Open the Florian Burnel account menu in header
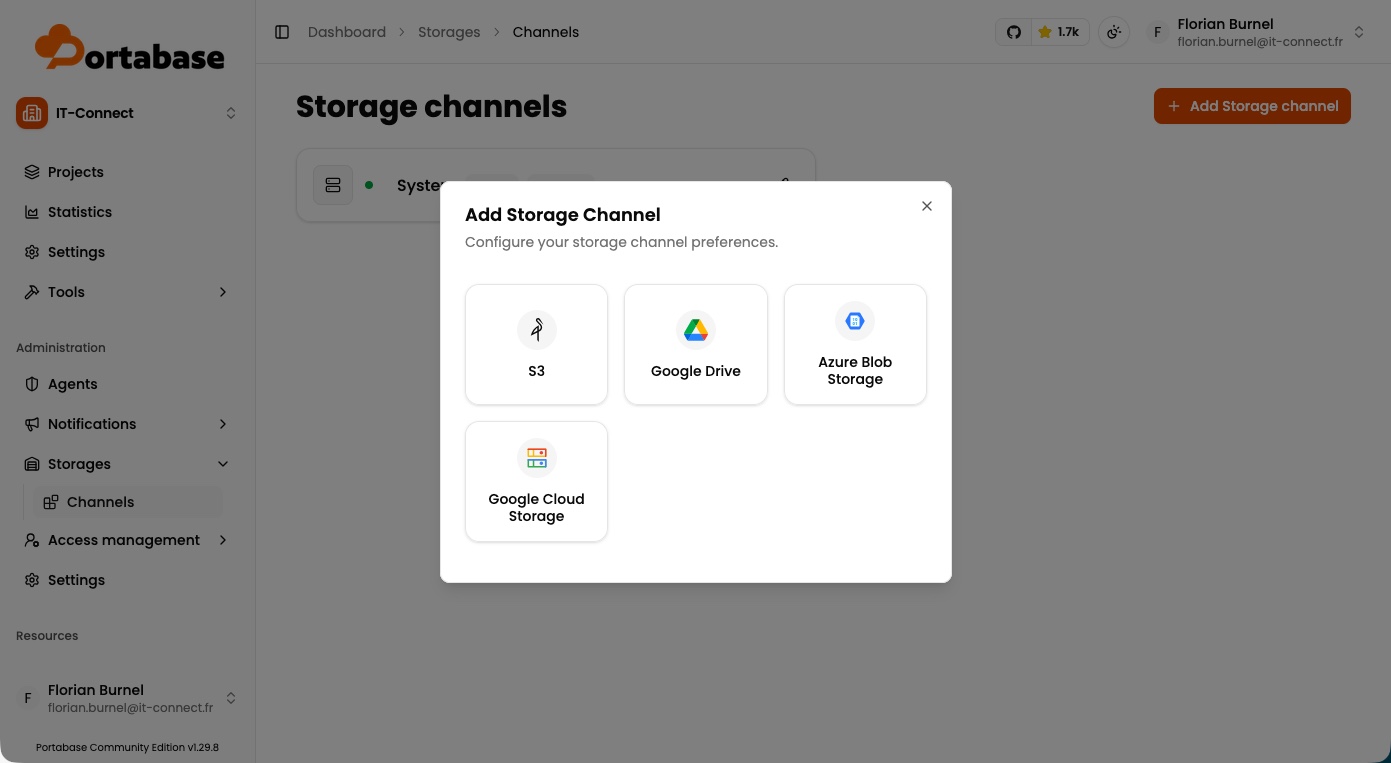This screenshot has width=1391, height=763. 1256,32
